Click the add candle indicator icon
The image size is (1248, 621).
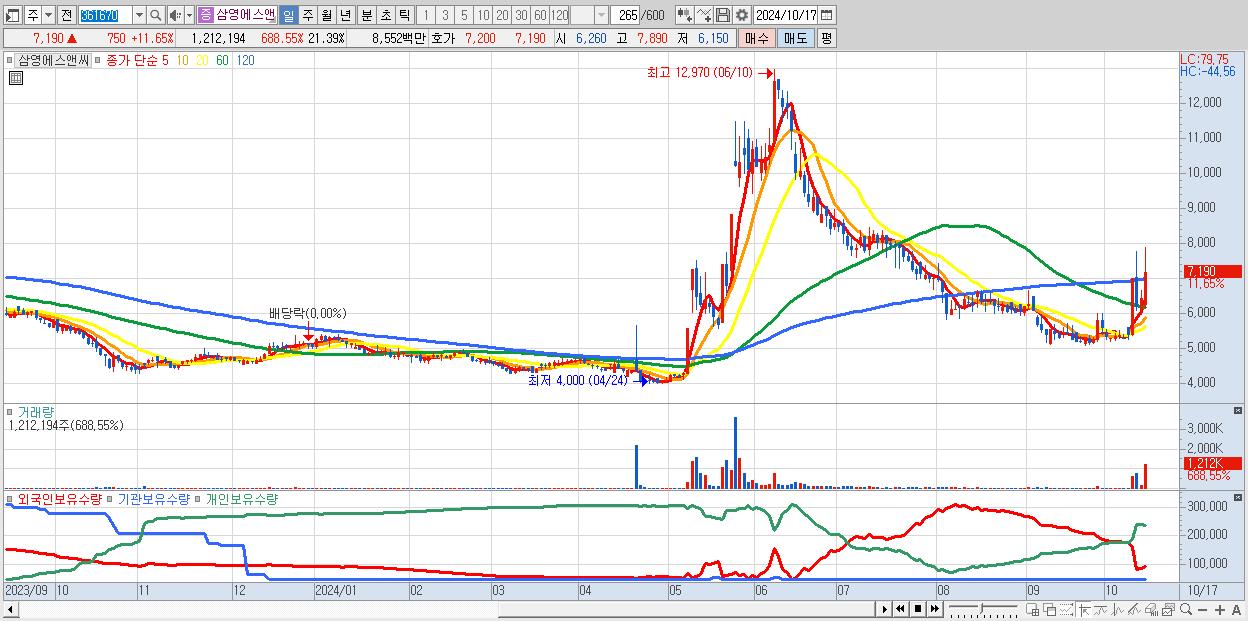(x=684, y=15)
